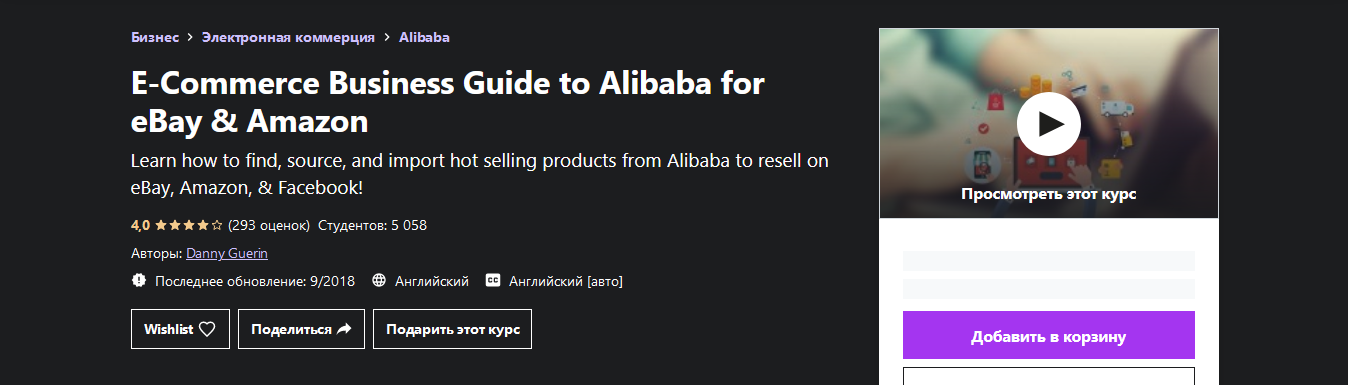Click Подарить этот курс button
This screenshot has height=385, width=1348.
(x=452, y=329)
